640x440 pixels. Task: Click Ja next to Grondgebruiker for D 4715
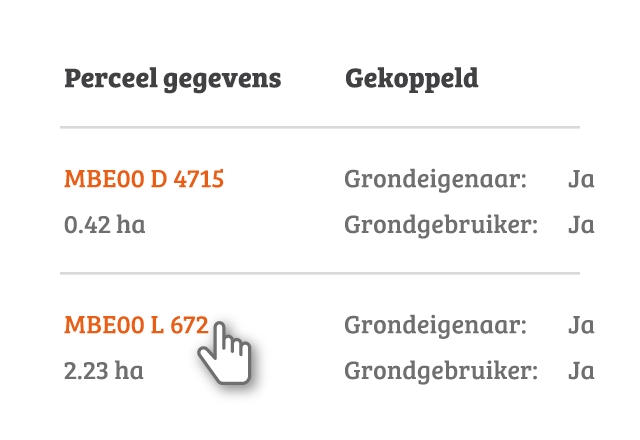(x=581, y=225)
